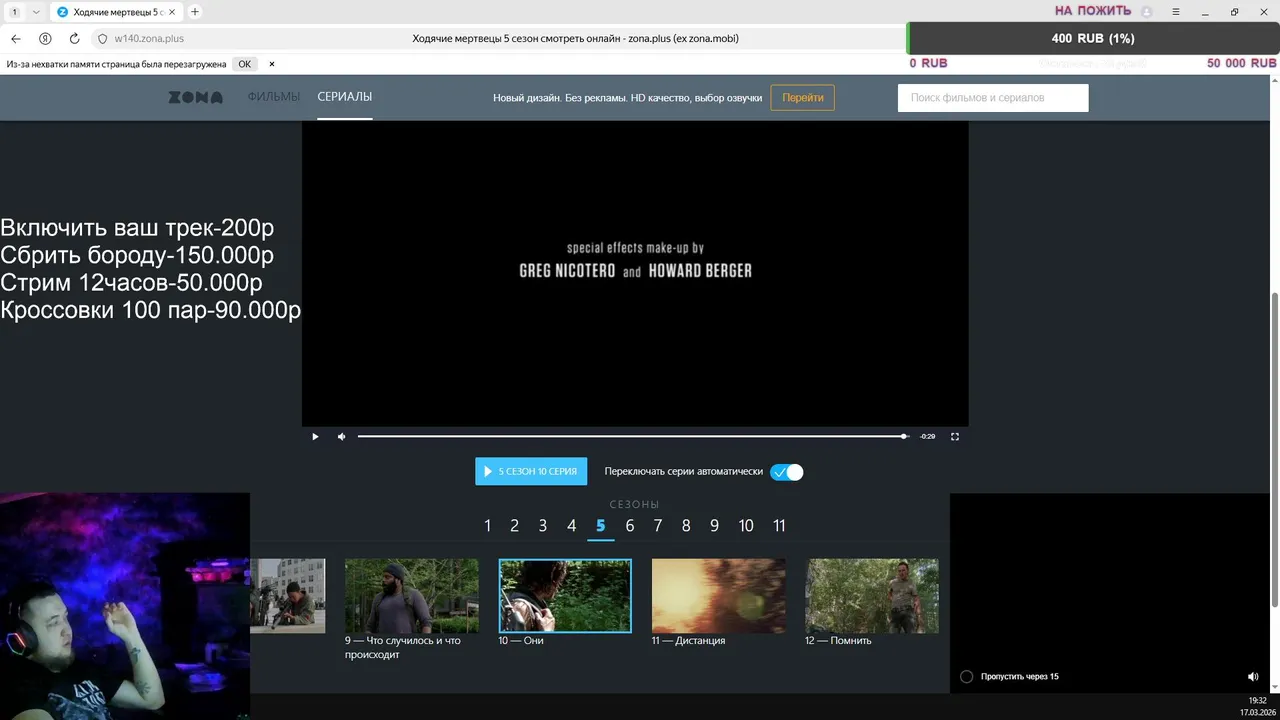This screenshot has width=1280, height=720.
Task: Mute the ad player speaker icon
Action: click(1253, 677)
